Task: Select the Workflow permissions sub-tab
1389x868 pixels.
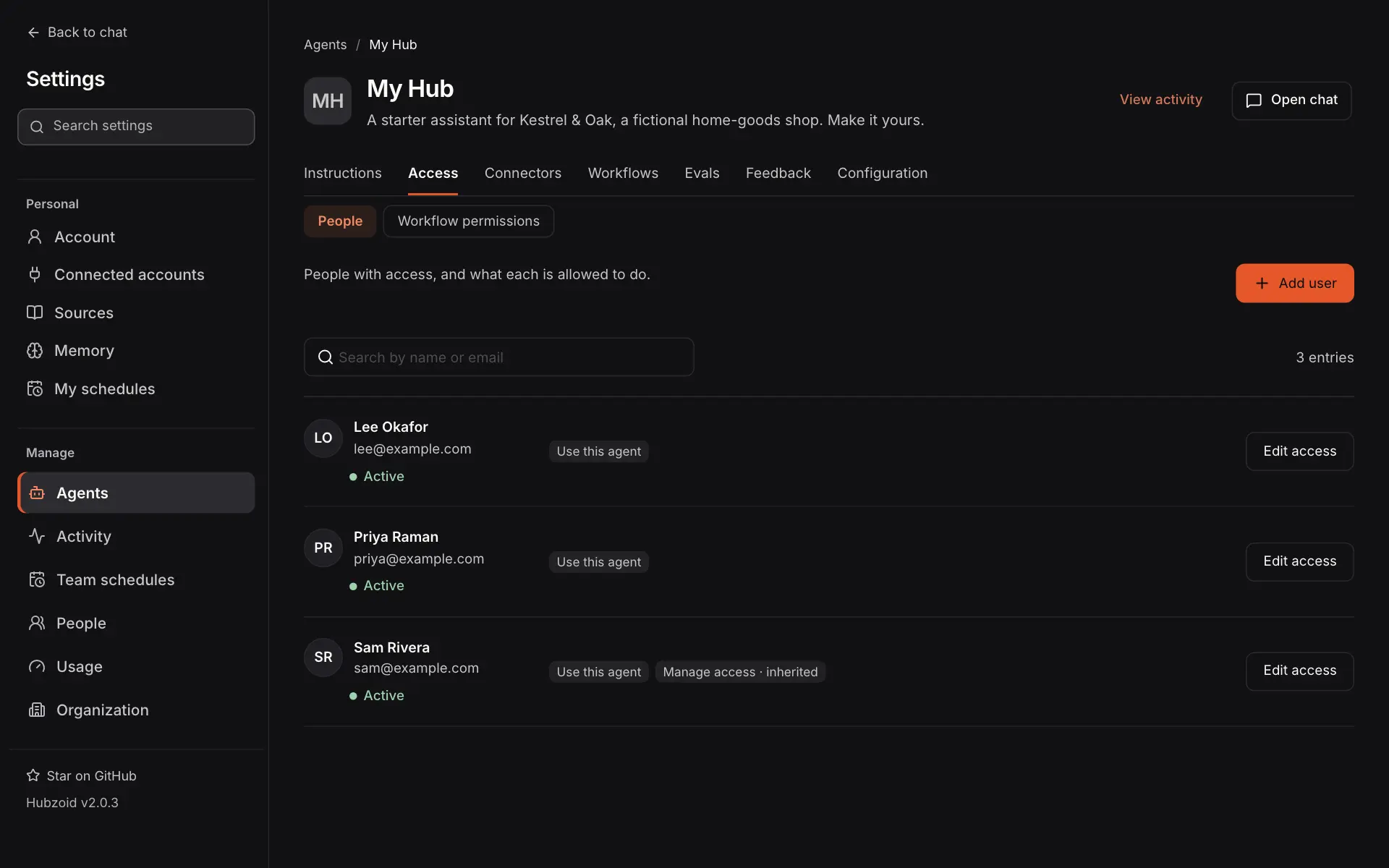Action: pos(468,221)
